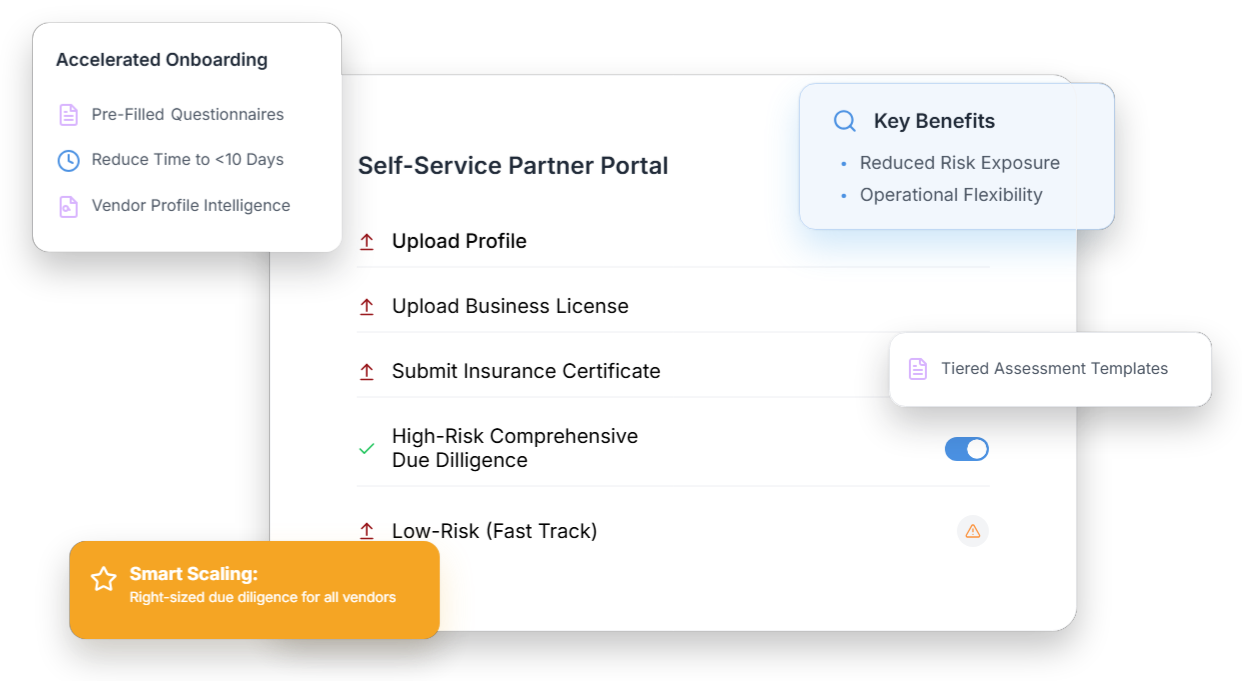
Task: Click the upload icon beside Upload Profile
Action: (366, 240)
